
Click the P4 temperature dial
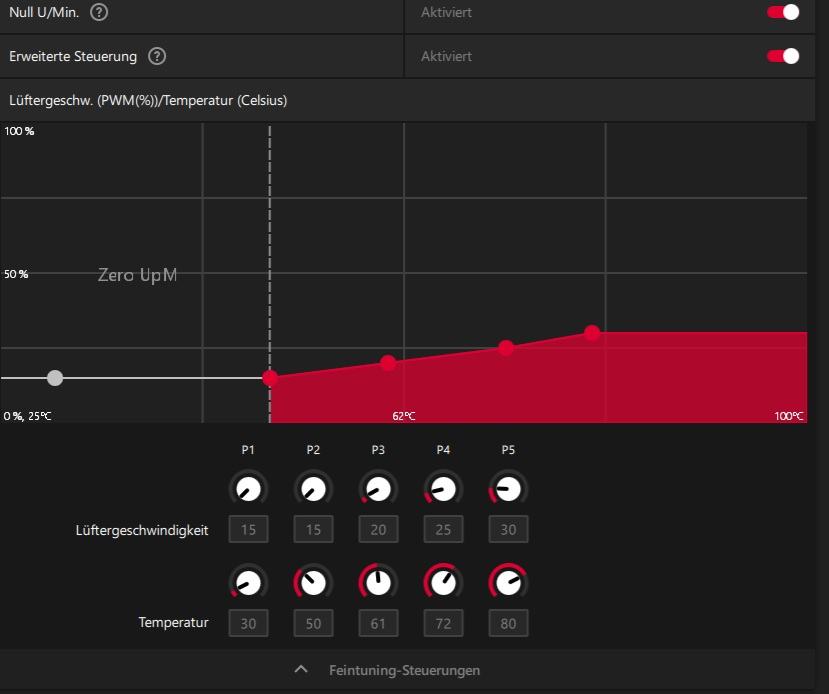click(443, 583)
